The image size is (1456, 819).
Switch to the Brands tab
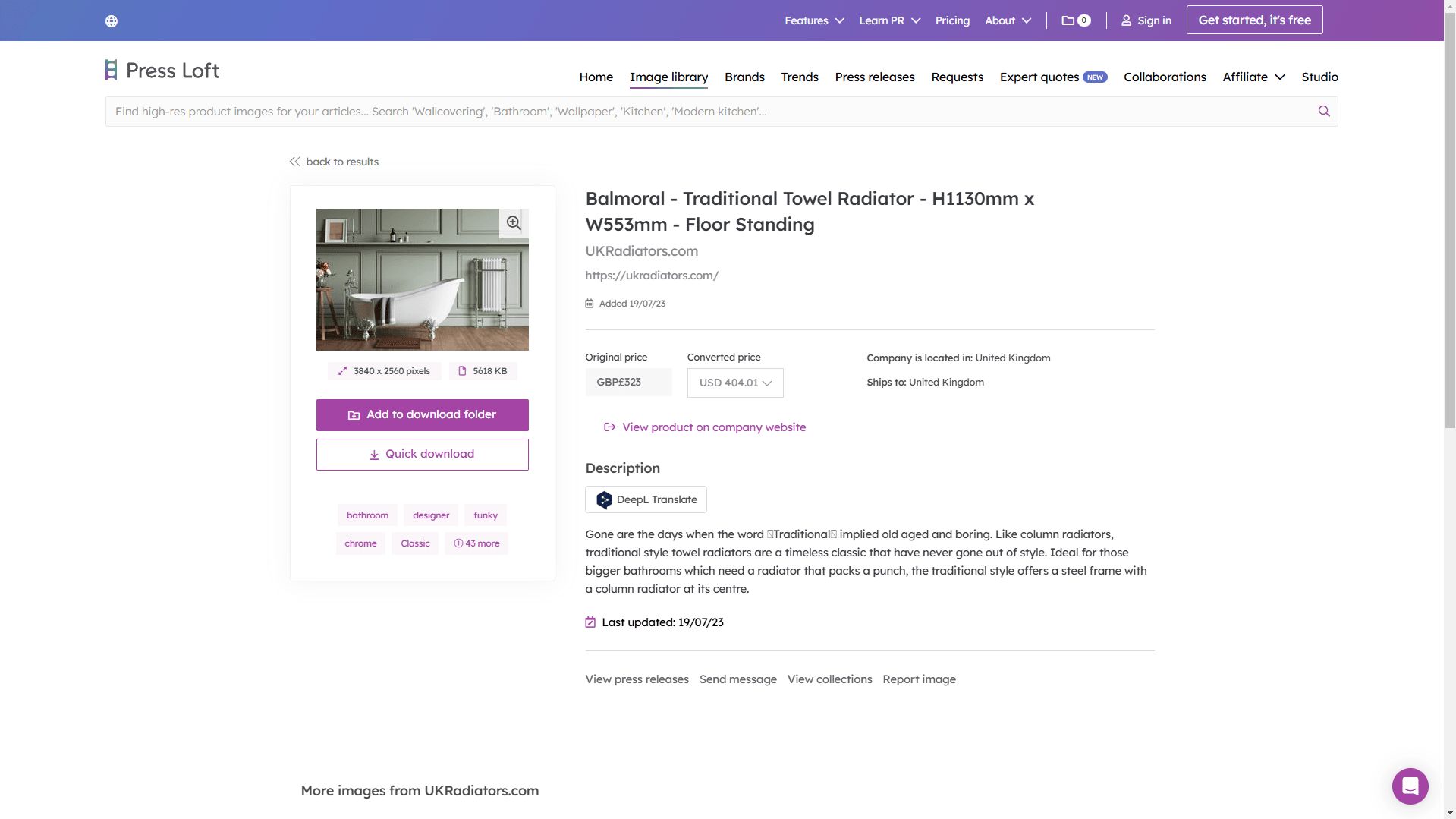tap(744, 77)
